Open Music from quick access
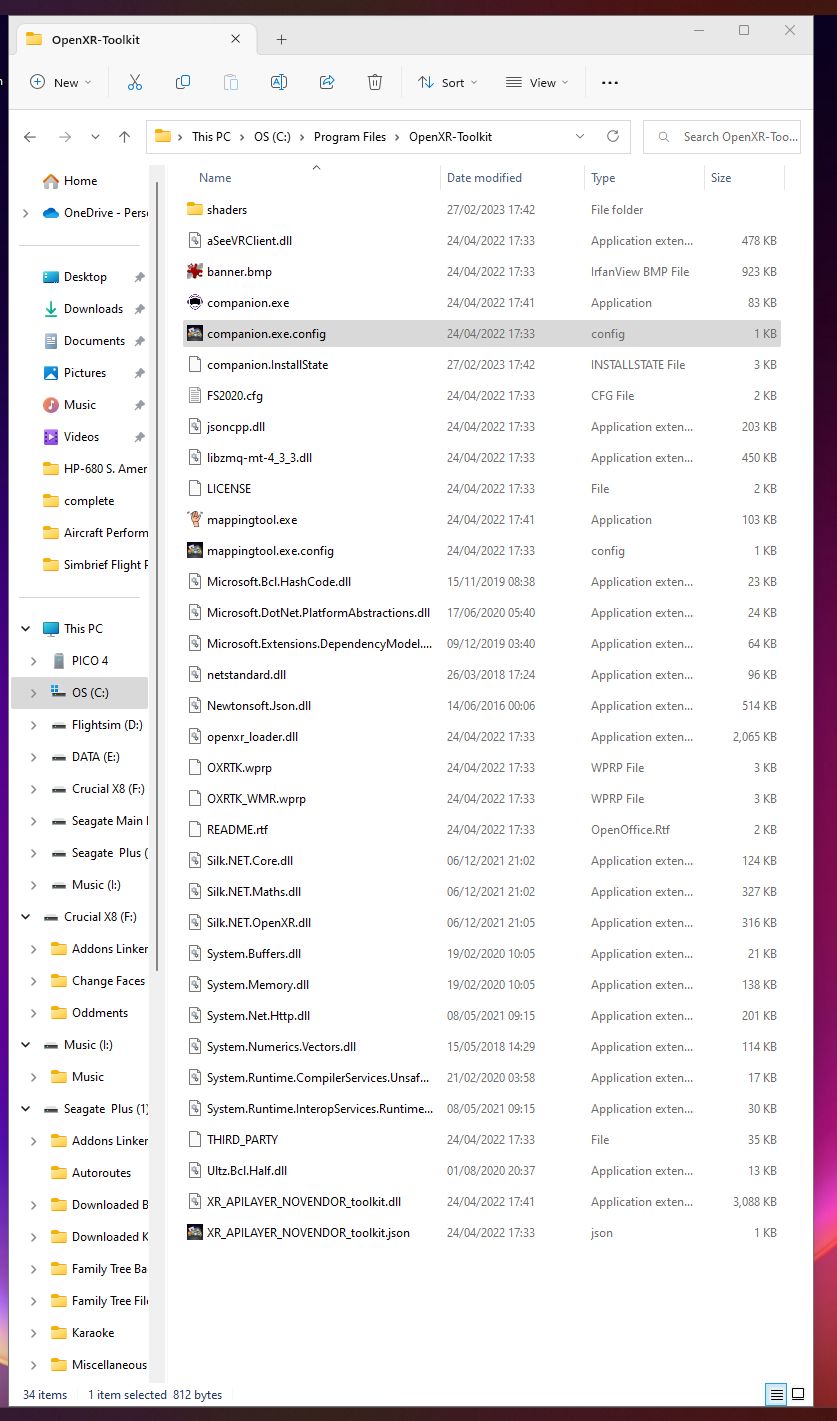 coord(80,405)
